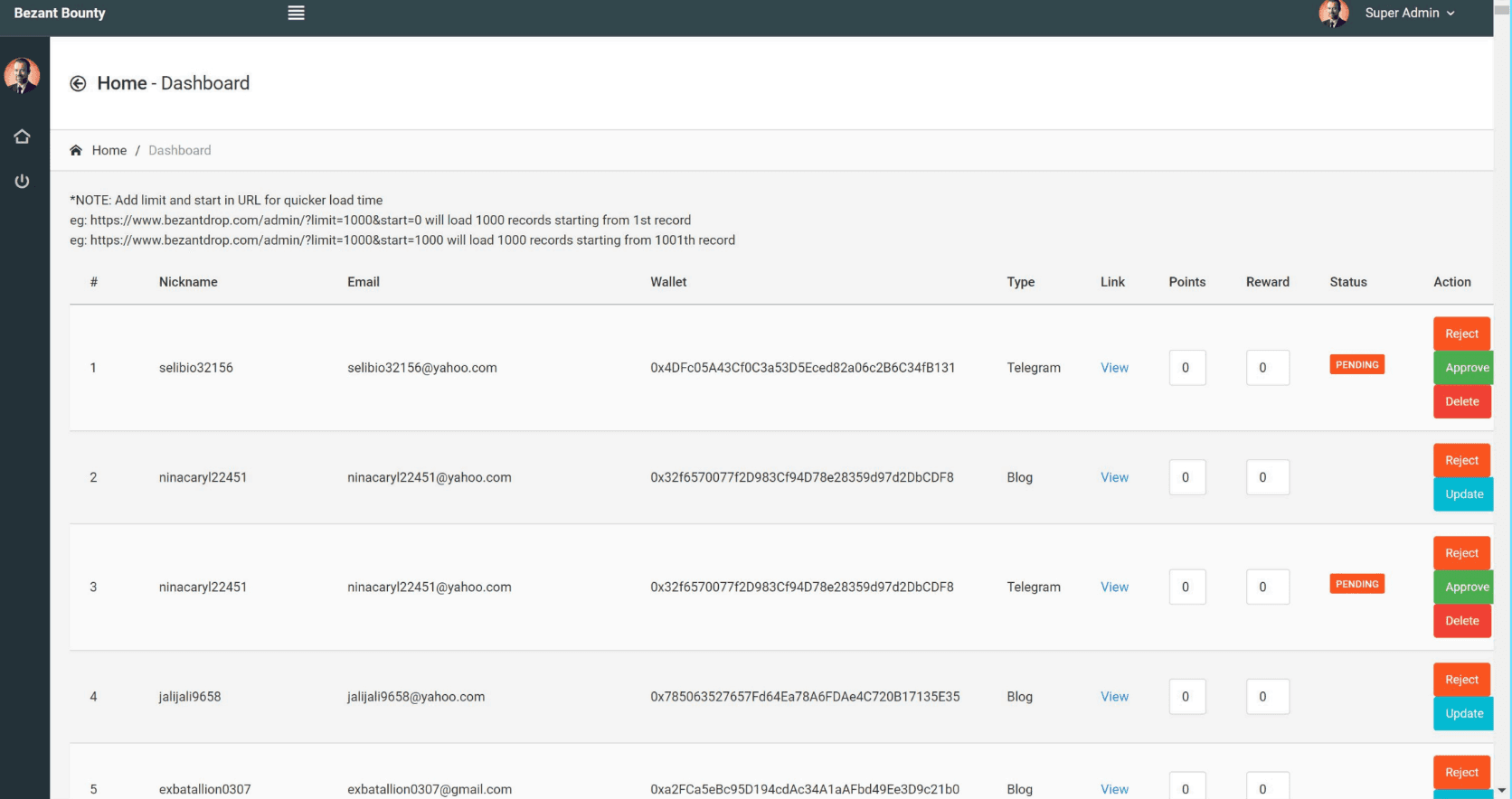Select the email selibio32156@yahoo.com
The image size is (1512, 799).
(x=422, y=368)
